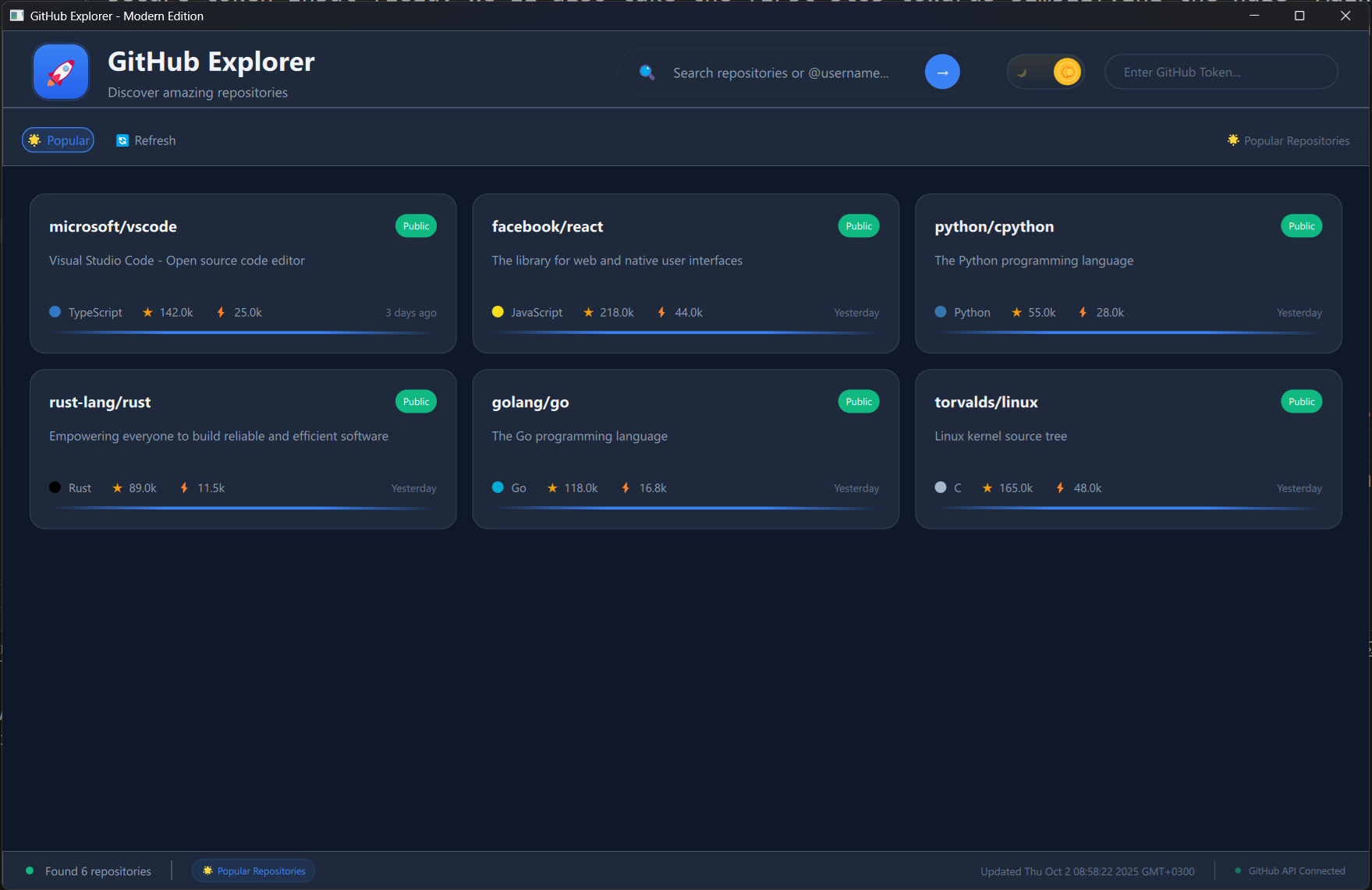Click the 218.0k star count on react
Viewport: 1372px width, 890px height.
click(x=617, y=312)
